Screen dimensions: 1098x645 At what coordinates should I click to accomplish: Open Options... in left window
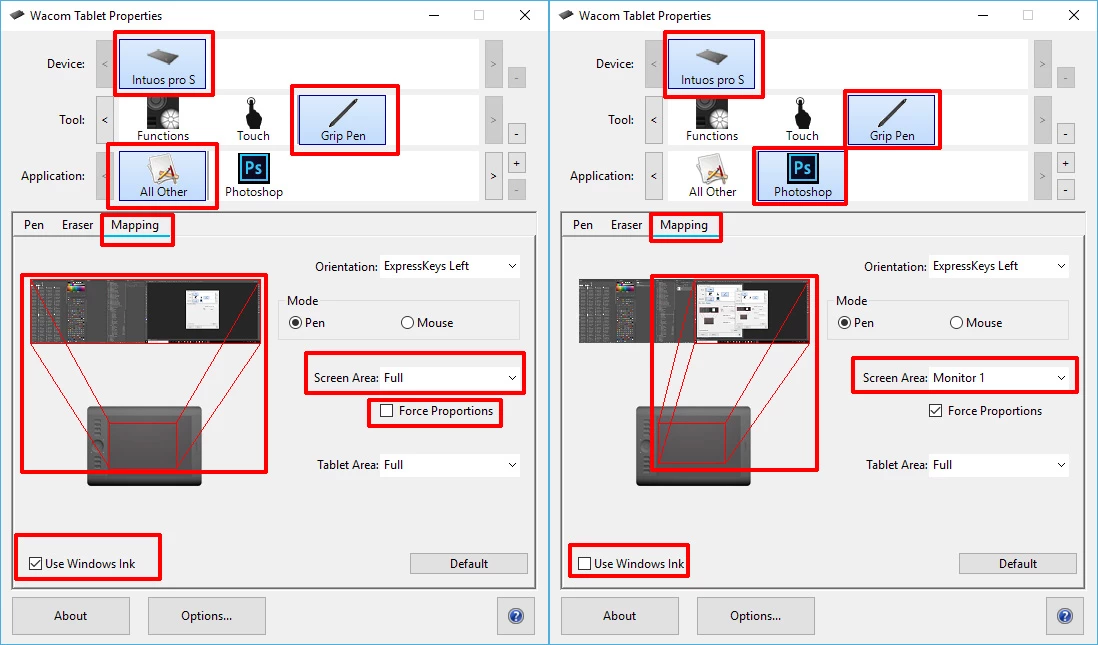click(x=207, y=616)
